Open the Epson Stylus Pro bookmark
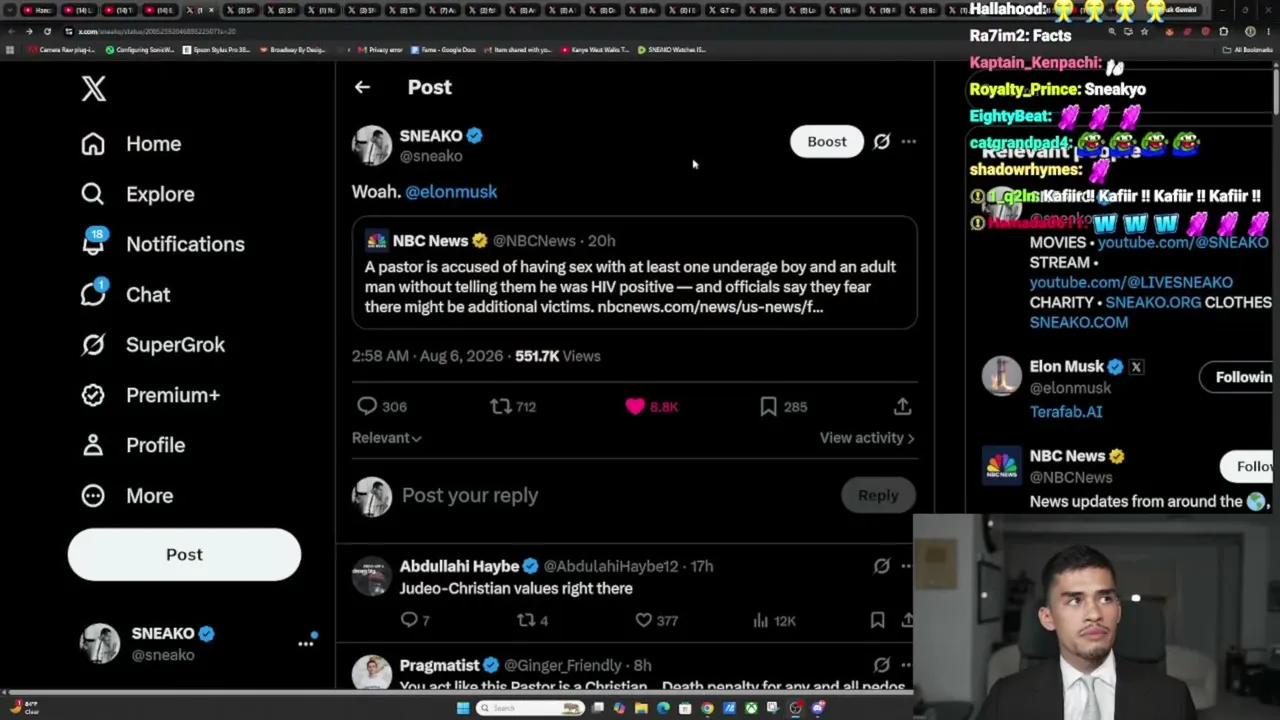This screenshot has width=1280, height=720. [x=216, y=49]
